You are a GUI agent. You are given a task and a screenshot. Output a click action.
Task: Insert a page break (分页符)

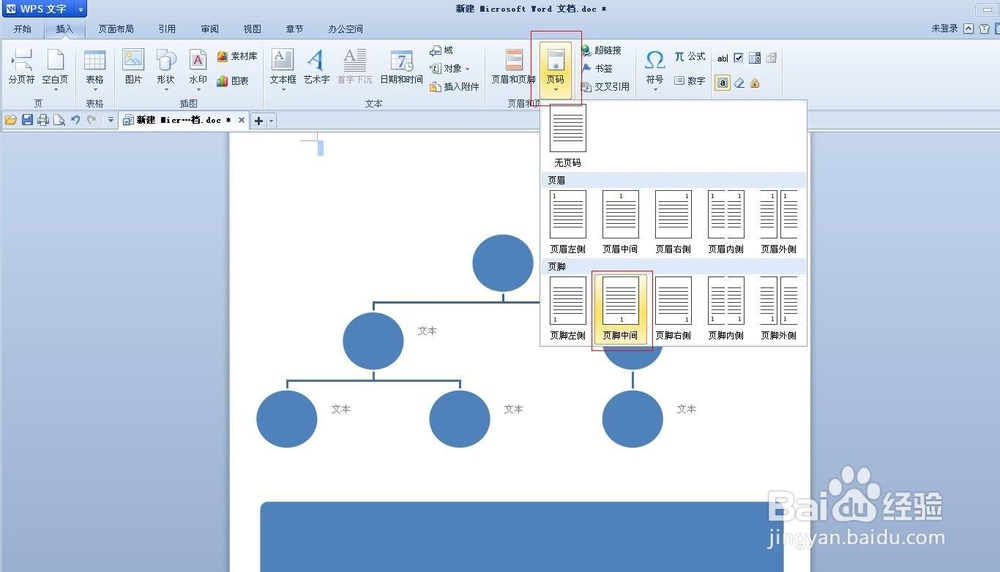click(22, 67)
